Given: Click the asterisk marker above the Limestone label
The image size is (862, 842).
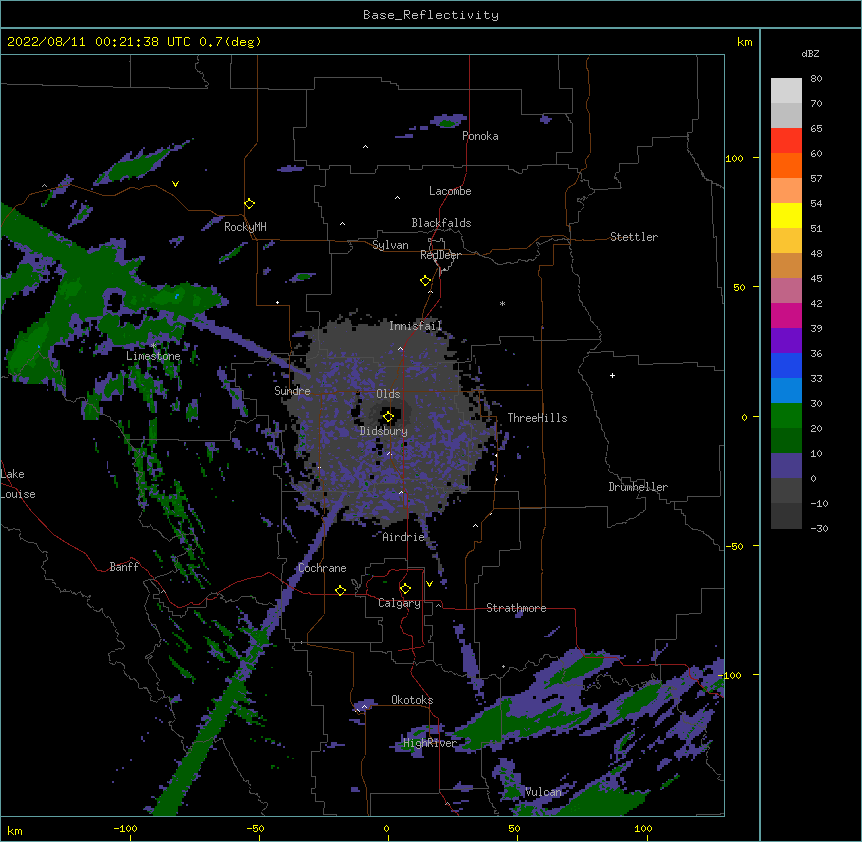Looking at the screenshot, I should [153, 345].
